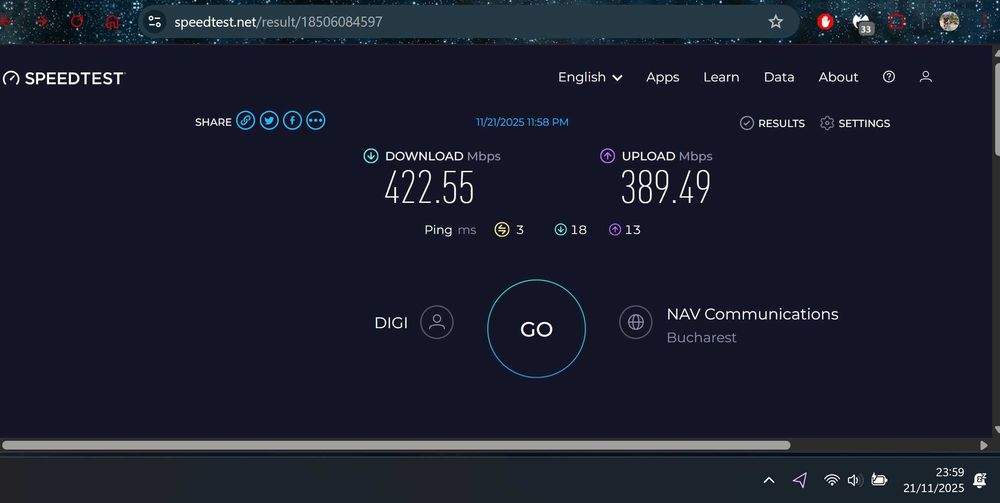Click the Ping ms label

click(x=450, y=230)
